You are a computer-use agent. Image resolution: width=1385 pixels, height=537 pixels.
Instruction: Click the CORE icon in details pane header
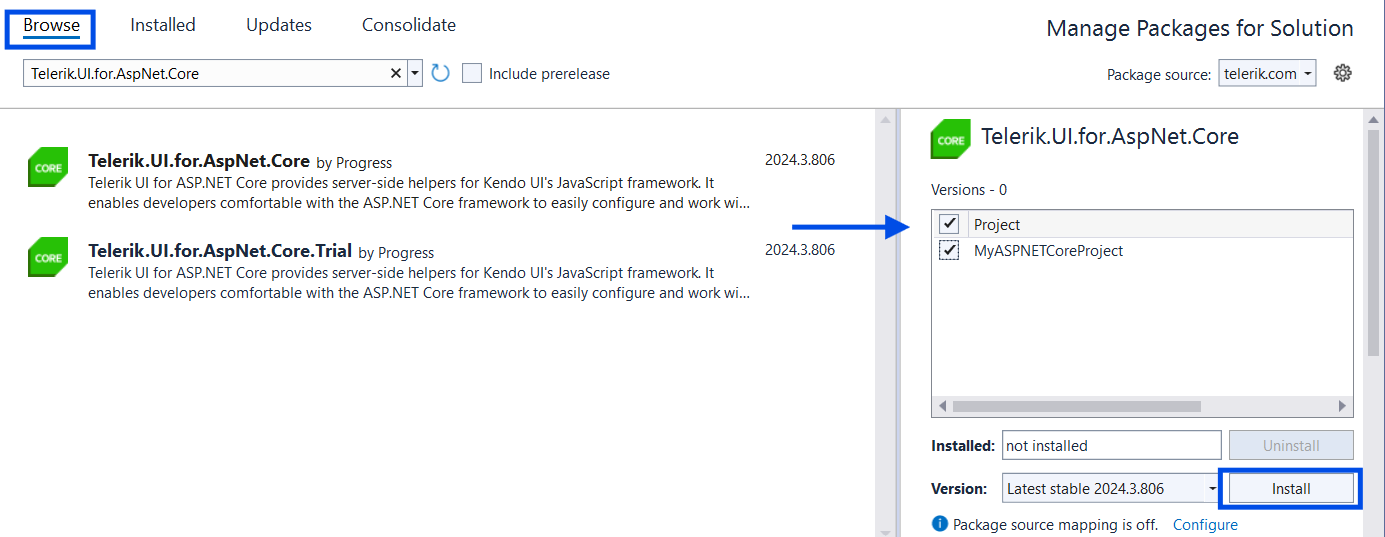(950, 140)
